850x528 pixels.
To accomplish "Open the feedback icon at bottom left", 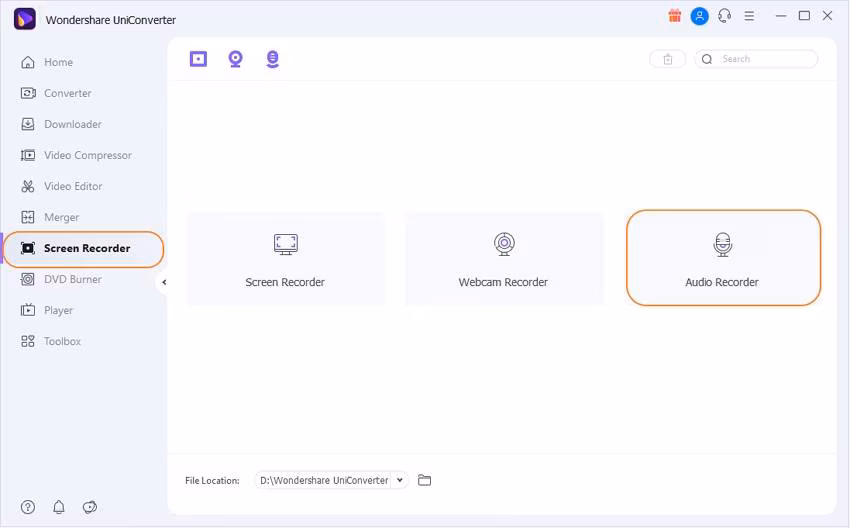I will pyautogui.click(x=89, y=507).
